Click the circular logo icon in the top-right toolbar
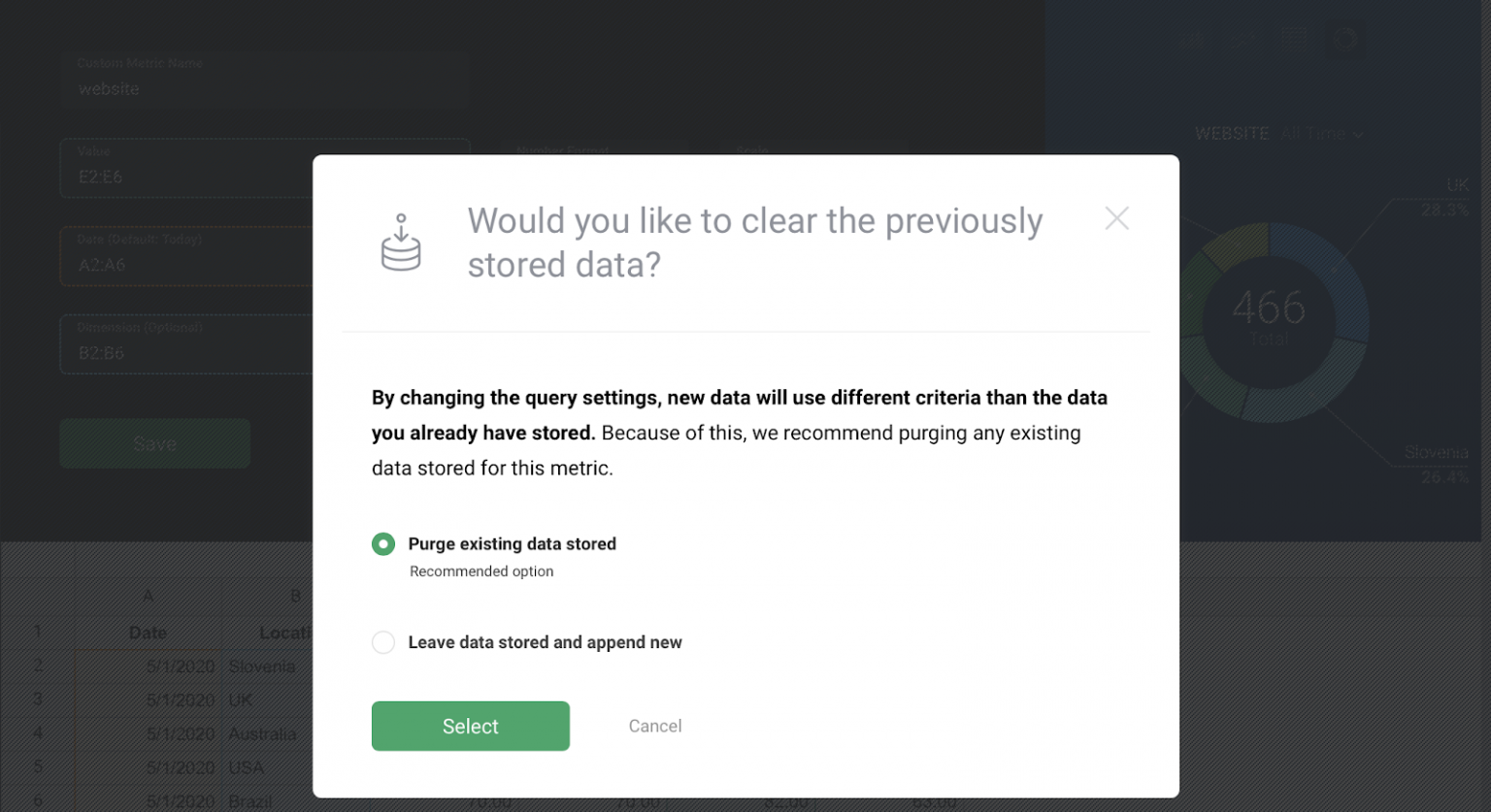1491x812 pixels. (x=1345, y=40)
